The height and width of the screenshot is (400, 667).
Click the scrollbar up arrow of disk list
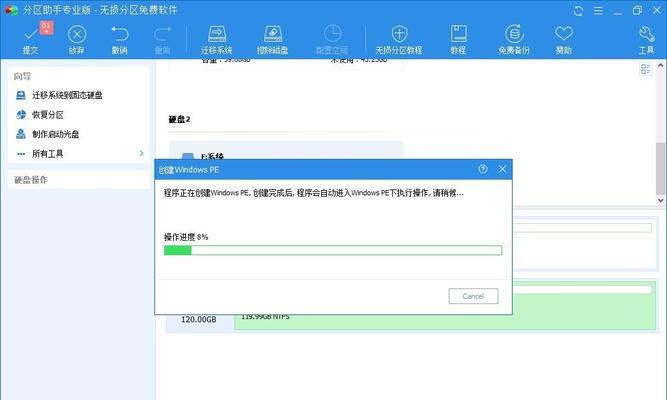coord(661,66)
